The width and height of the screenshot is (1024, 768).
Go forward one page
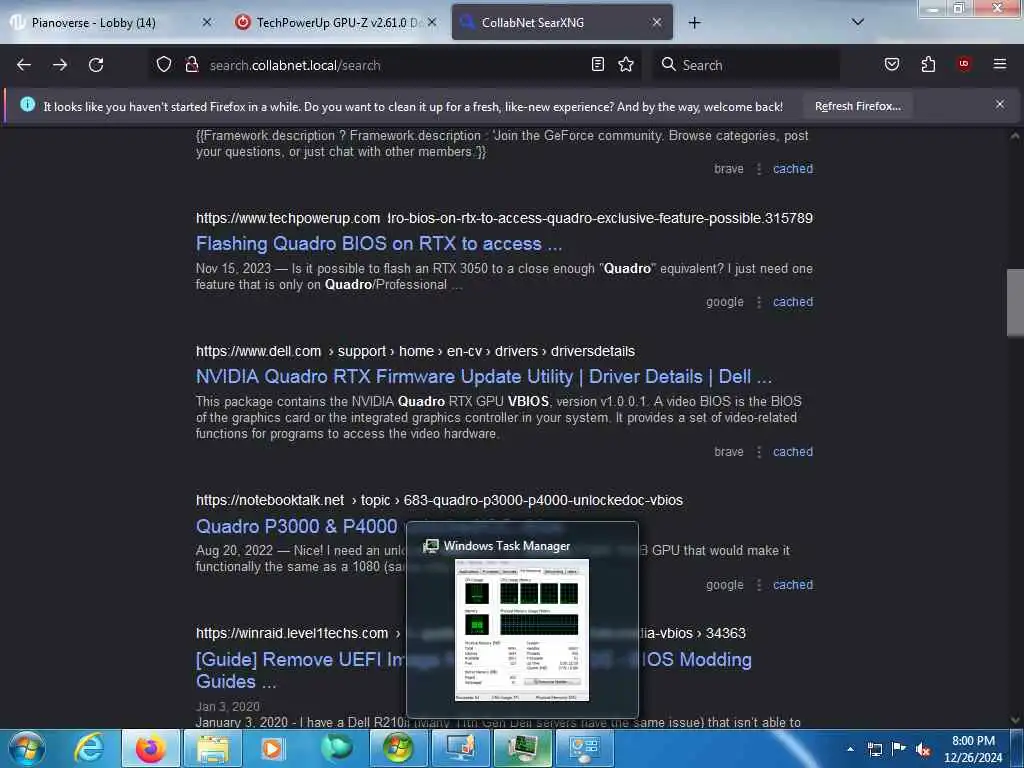click(x=60, y=65)
